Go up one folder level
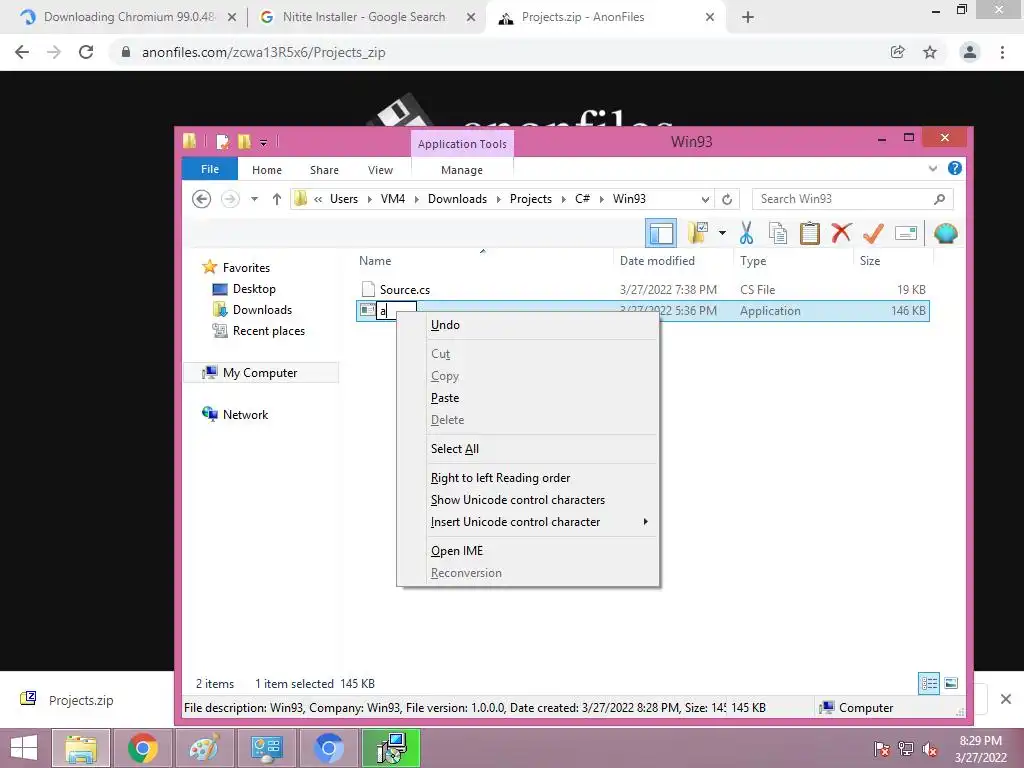Screen dimensions: 1024x768 277,199
